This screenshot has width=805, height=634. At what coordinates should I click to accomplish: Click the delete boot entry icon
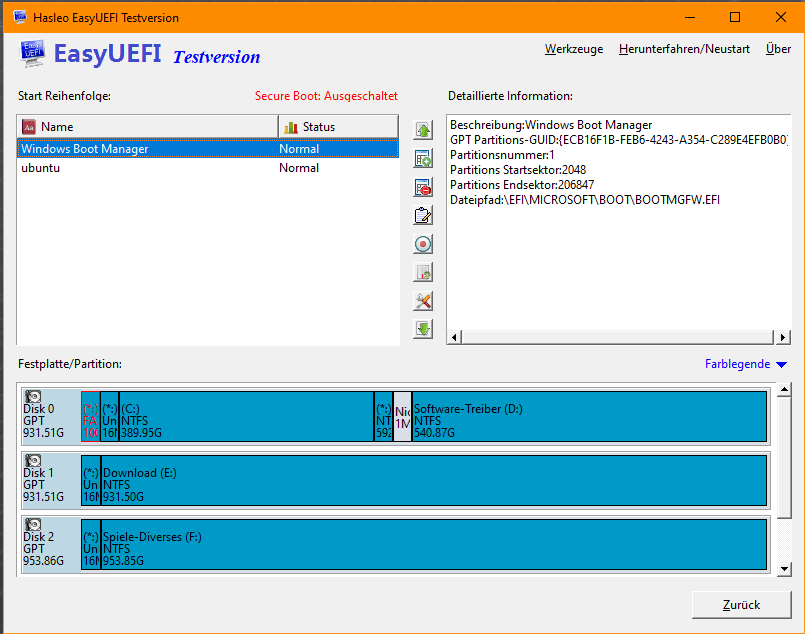423,187
